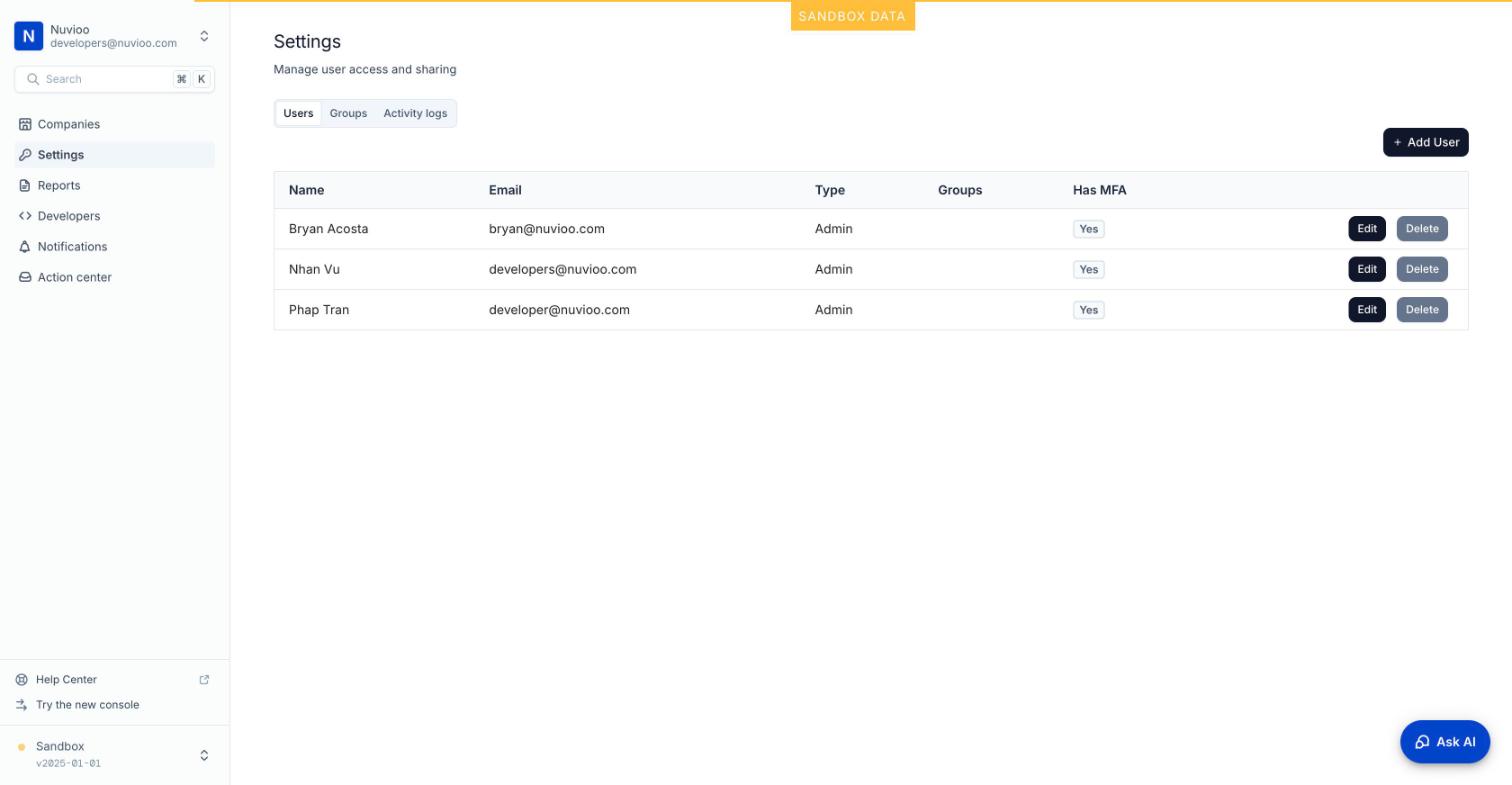
Task: Open the Ask AI assistant
Action: click(1445, 742)
